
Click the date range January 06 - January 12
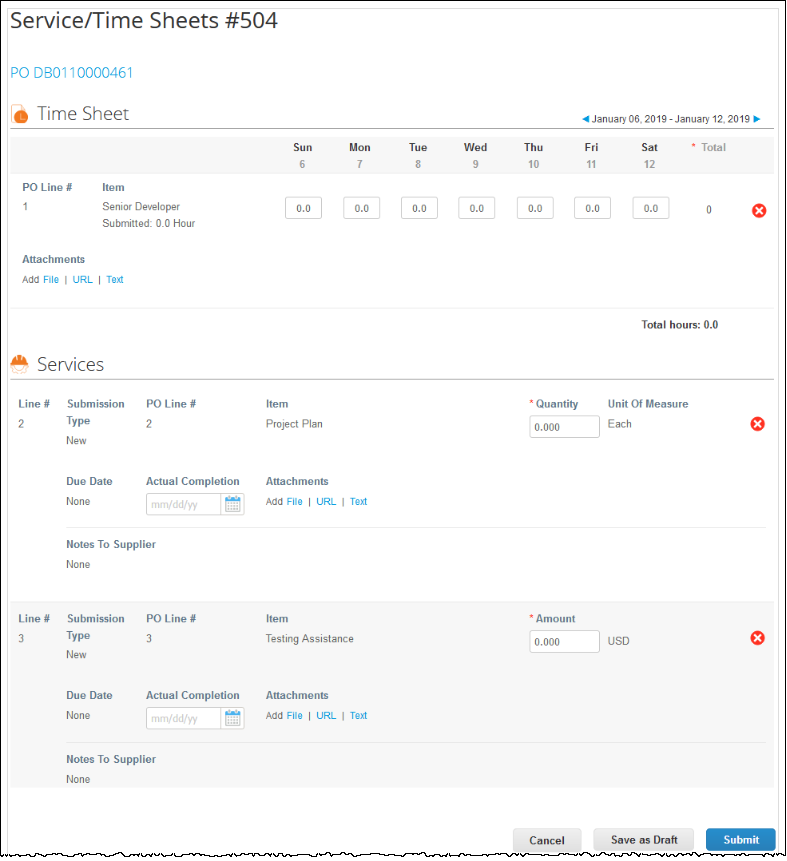tap(671, 119)
